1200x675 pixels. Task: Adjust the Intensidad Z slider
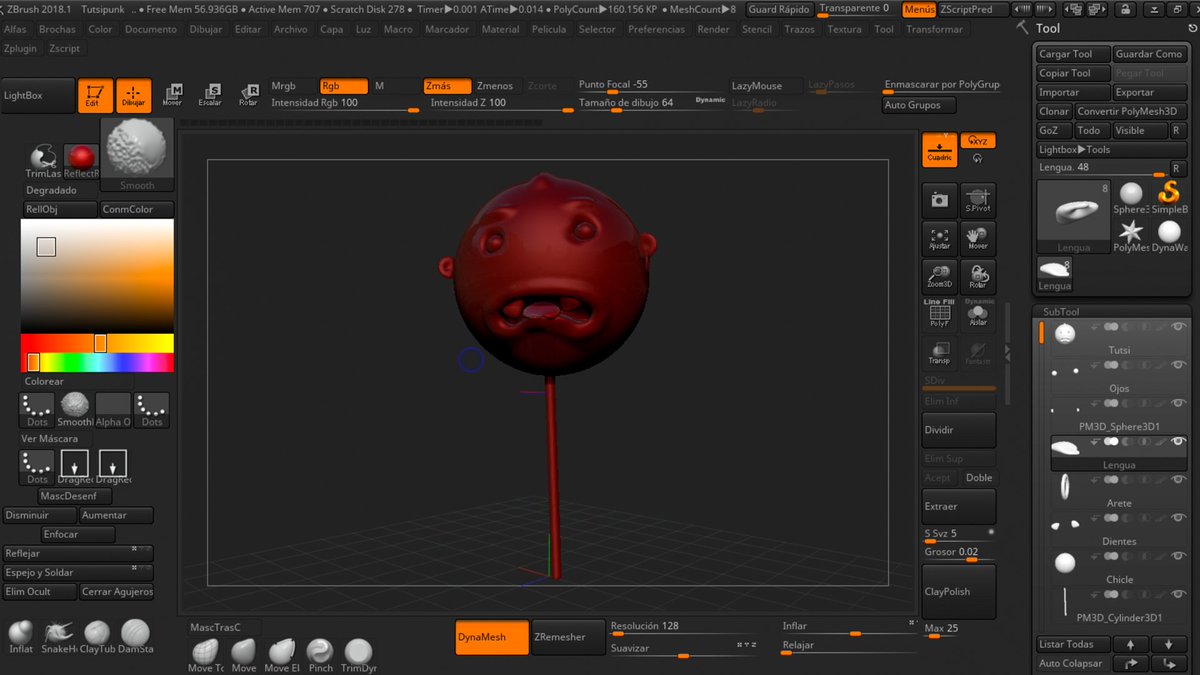click(x=498, y=103)
